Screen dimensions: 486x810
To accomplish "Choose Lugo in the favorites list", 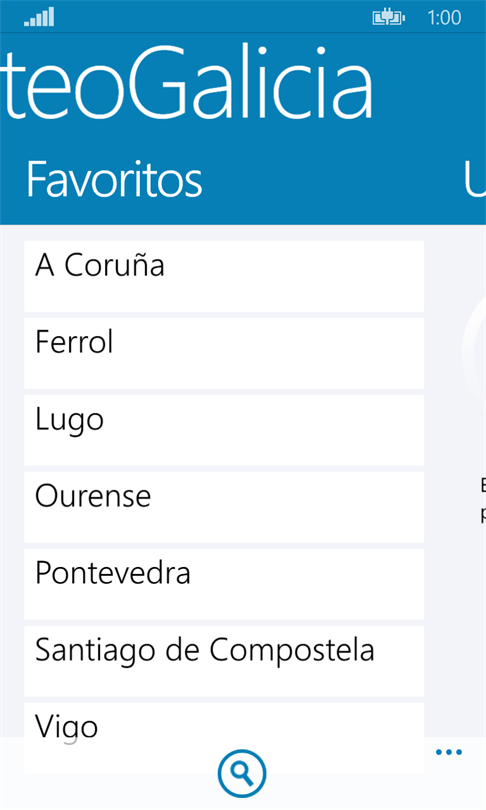I will (x=224, y=430).
